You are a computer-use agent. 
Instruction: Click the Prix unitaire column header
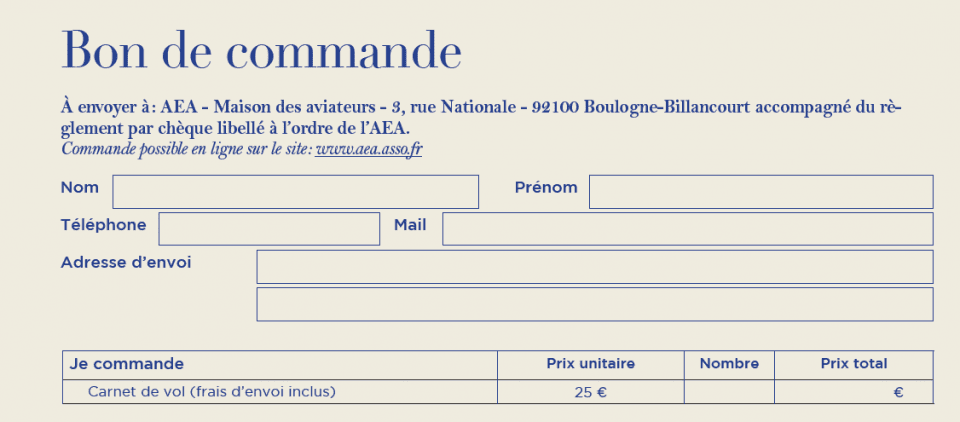pos(591,364)
